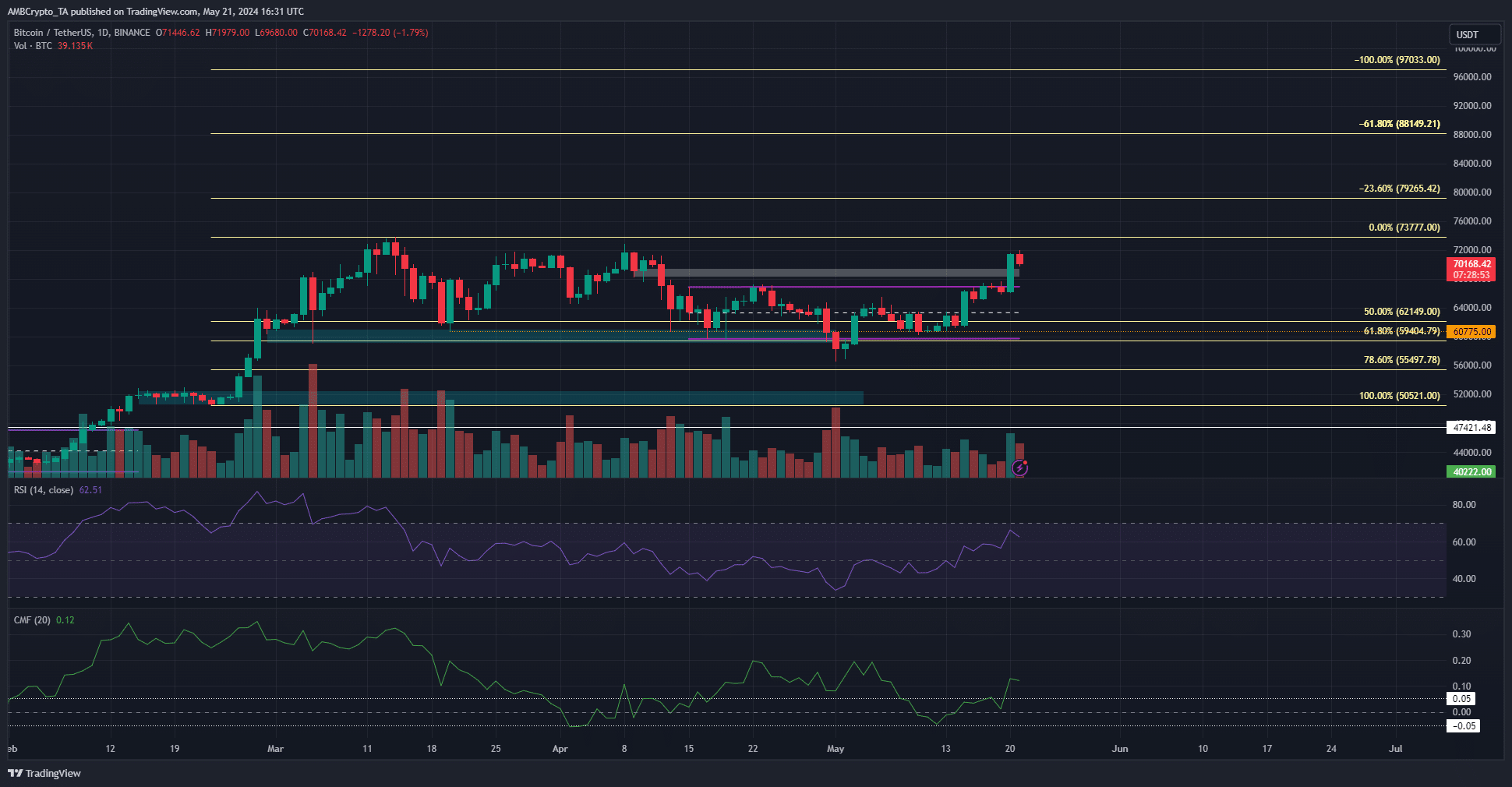This screenshot has height=787, width=1512.
Task: Click the 44000.00 price axis tick
Action: click(x=1472, y=453)
